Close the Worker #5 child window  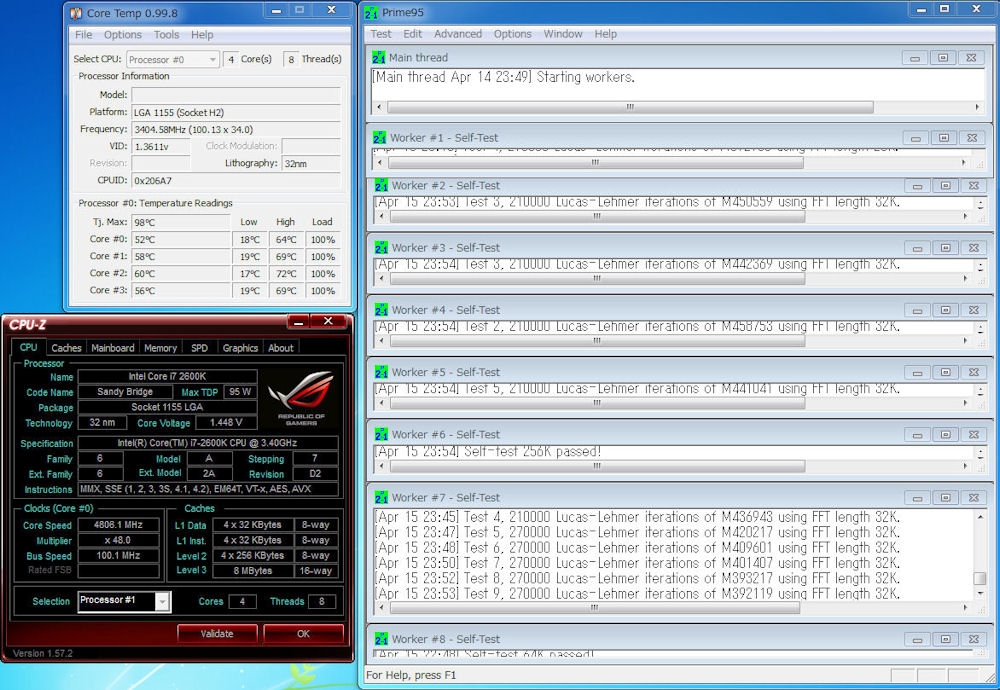click(974, 372)
